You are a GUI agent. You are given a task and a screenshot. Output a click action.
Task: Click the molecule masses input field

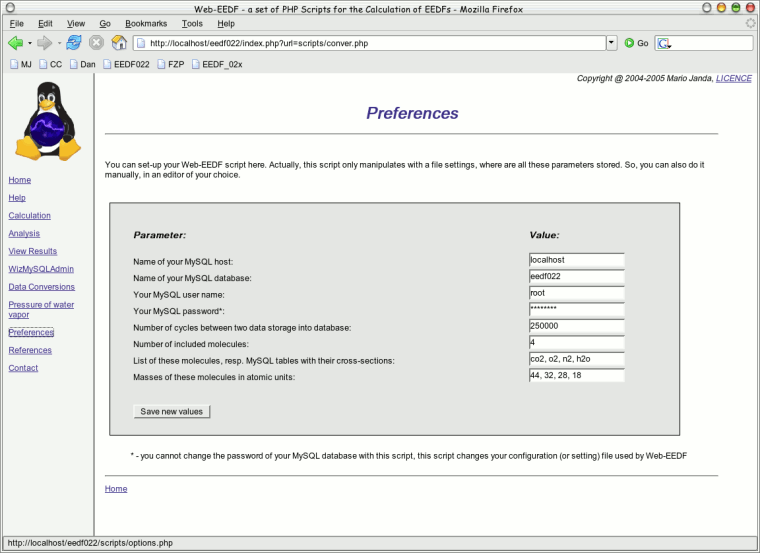576,376
